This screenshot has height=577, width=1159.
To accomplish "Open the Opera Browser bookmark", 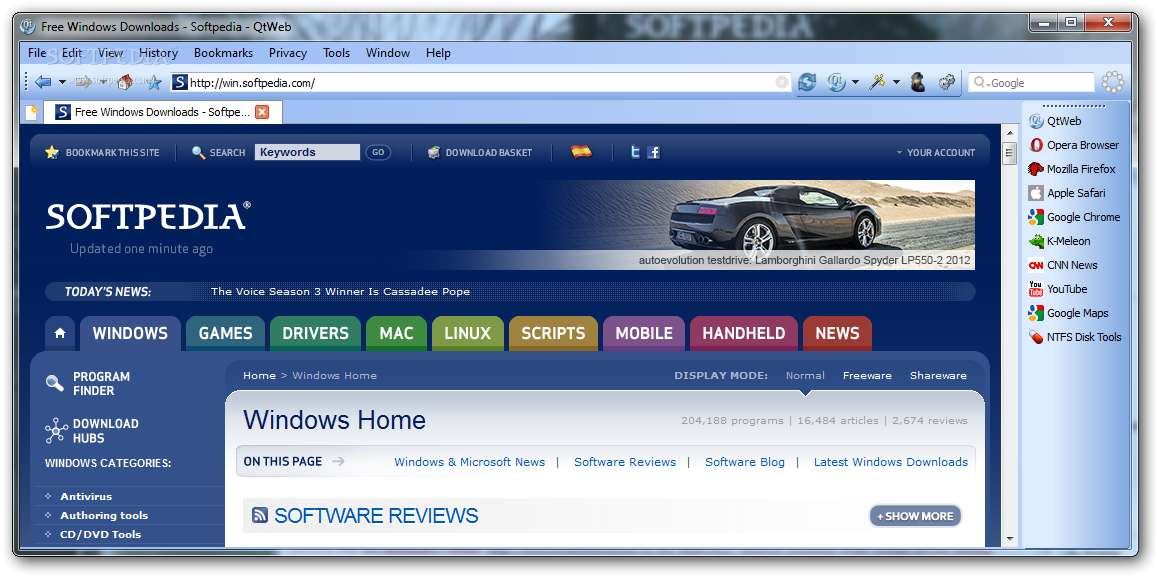I will 1073,145.
